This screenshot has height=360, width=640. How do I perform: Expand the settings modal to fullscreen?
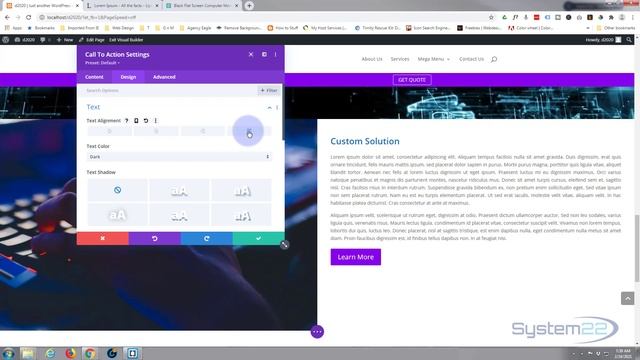pyautogui.click(x=264, y=54)
